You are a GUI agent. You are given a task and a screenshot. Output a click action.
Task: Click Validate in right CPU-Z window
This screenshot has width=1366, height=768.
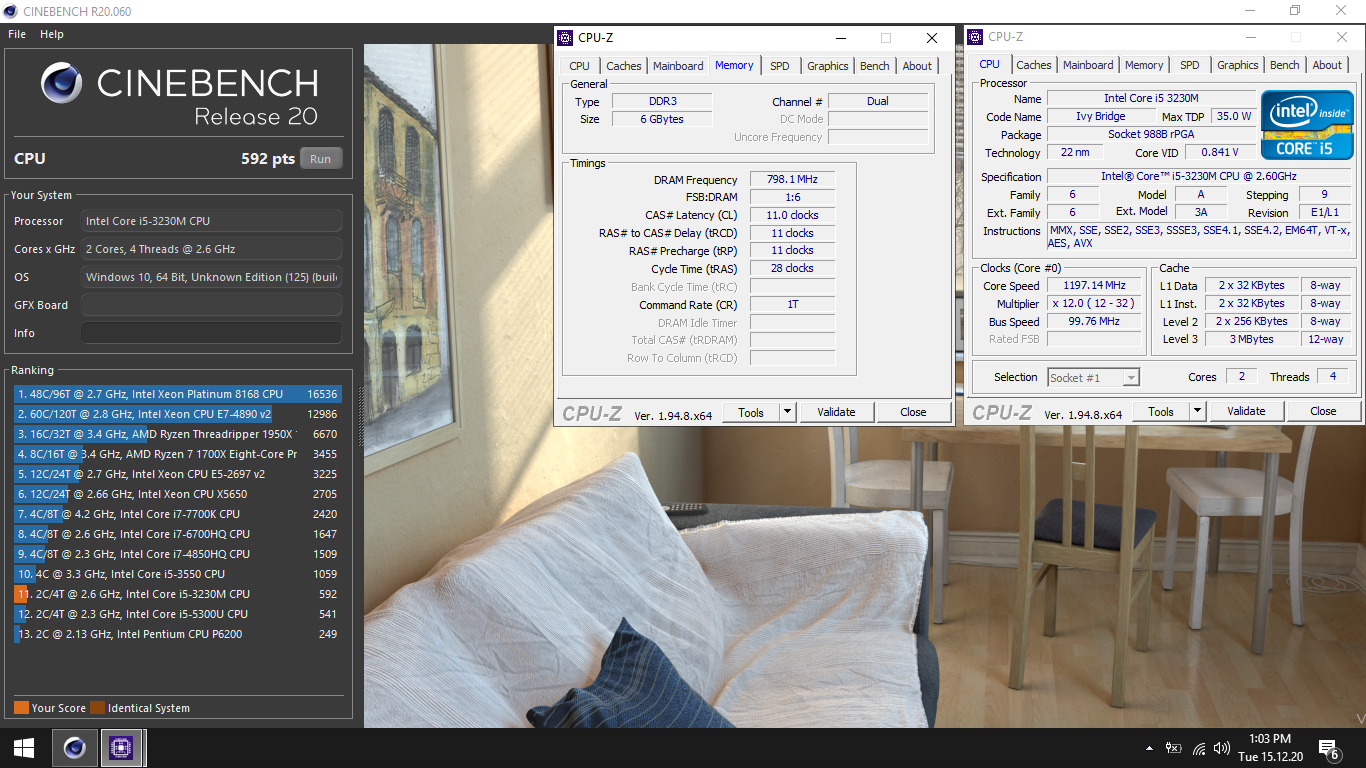click(x=1246, y=411)
